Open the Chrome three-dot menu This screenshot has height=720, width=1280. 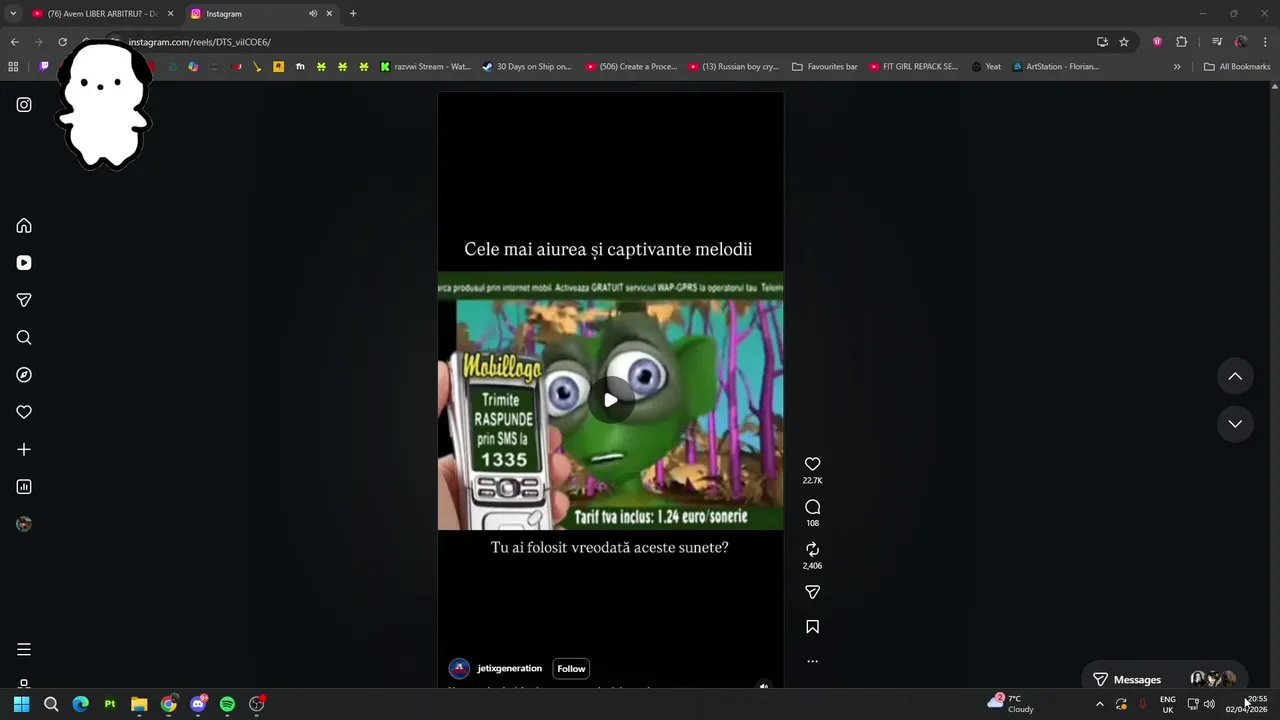[x=1266, y=42]
